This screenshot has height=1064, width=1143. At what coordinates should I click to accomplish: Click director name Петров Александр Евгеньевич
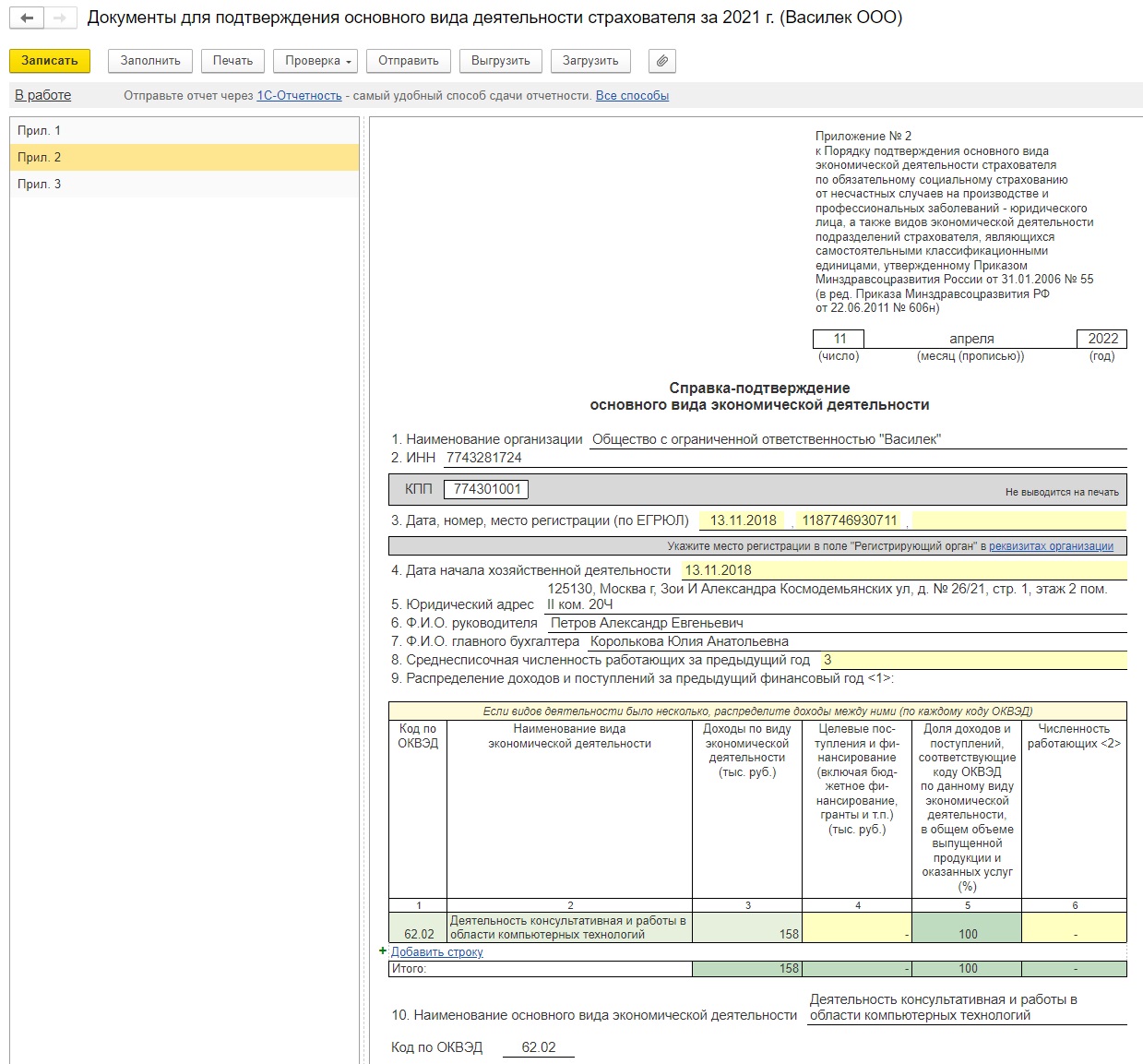[647, 623]
